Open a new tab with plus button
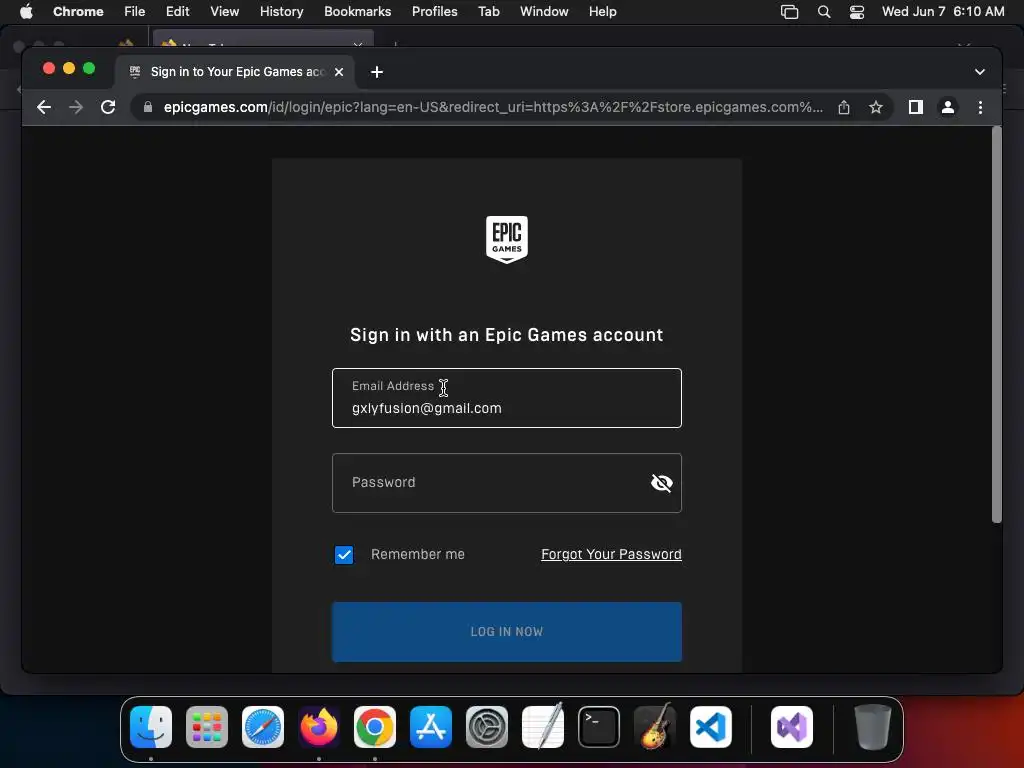 pyautogui.click(x=377, y=72)
